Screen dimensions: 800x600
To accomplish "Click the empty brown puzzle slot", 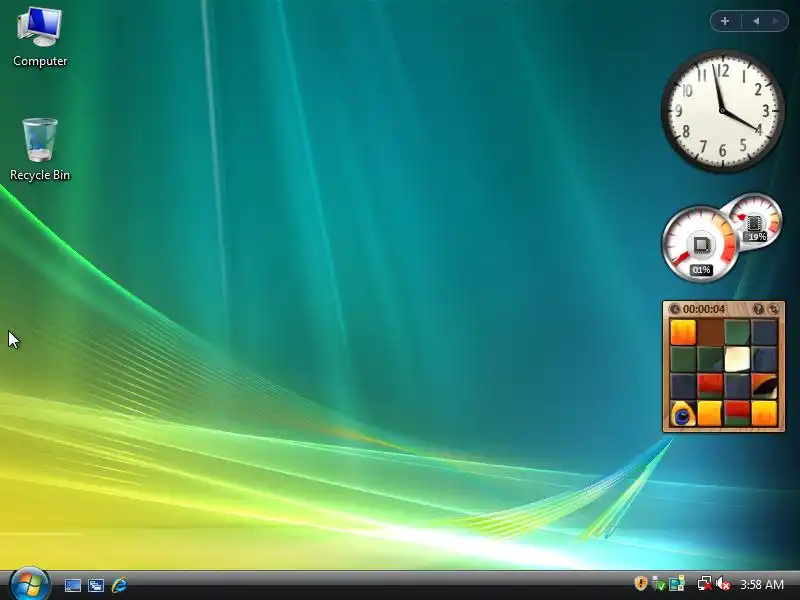I will 710,332.
